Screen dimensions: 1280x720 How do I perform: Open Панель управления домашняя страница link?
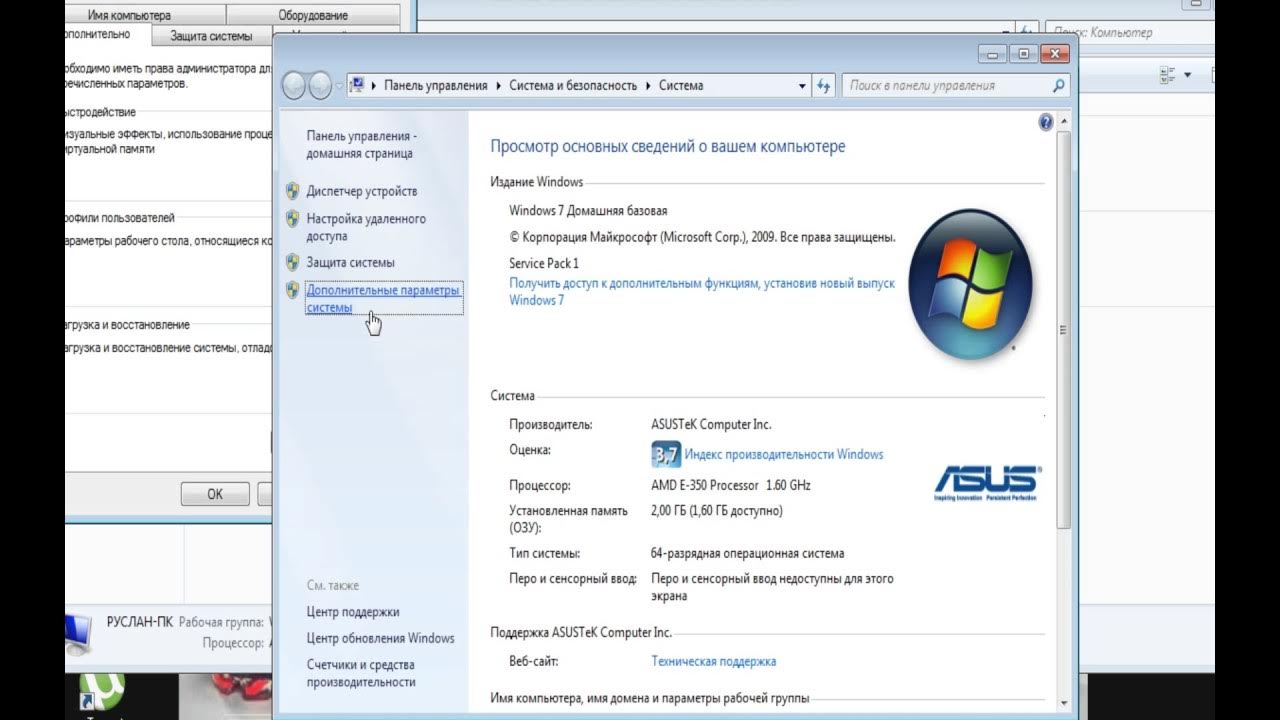point(360,145)
